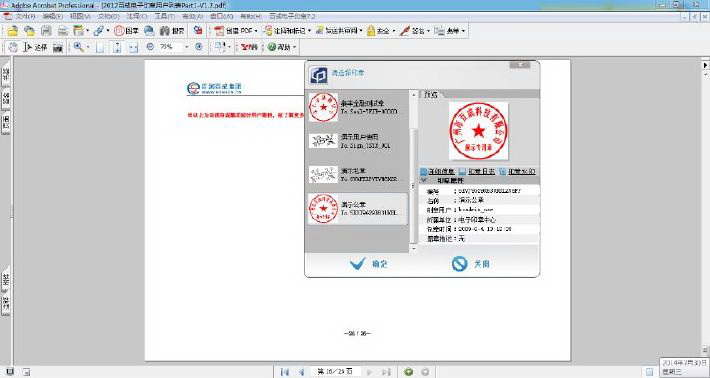Open the 书签 side panel tab
Viewport: 710px width, 378px height.
(6, 75)
